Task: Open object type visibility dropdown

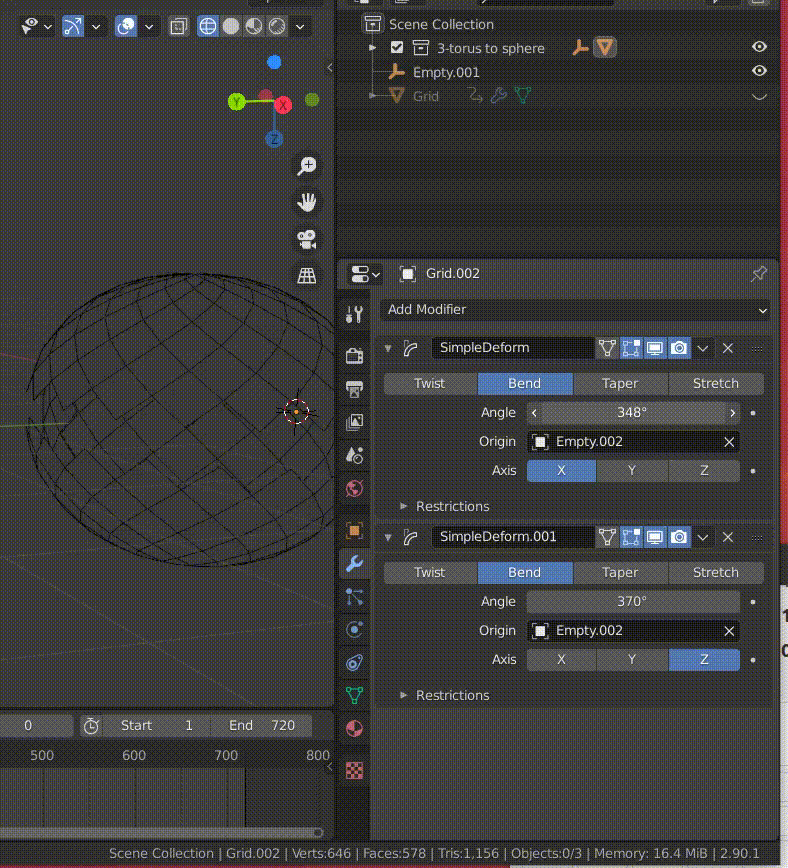Action: pos(36,26)
